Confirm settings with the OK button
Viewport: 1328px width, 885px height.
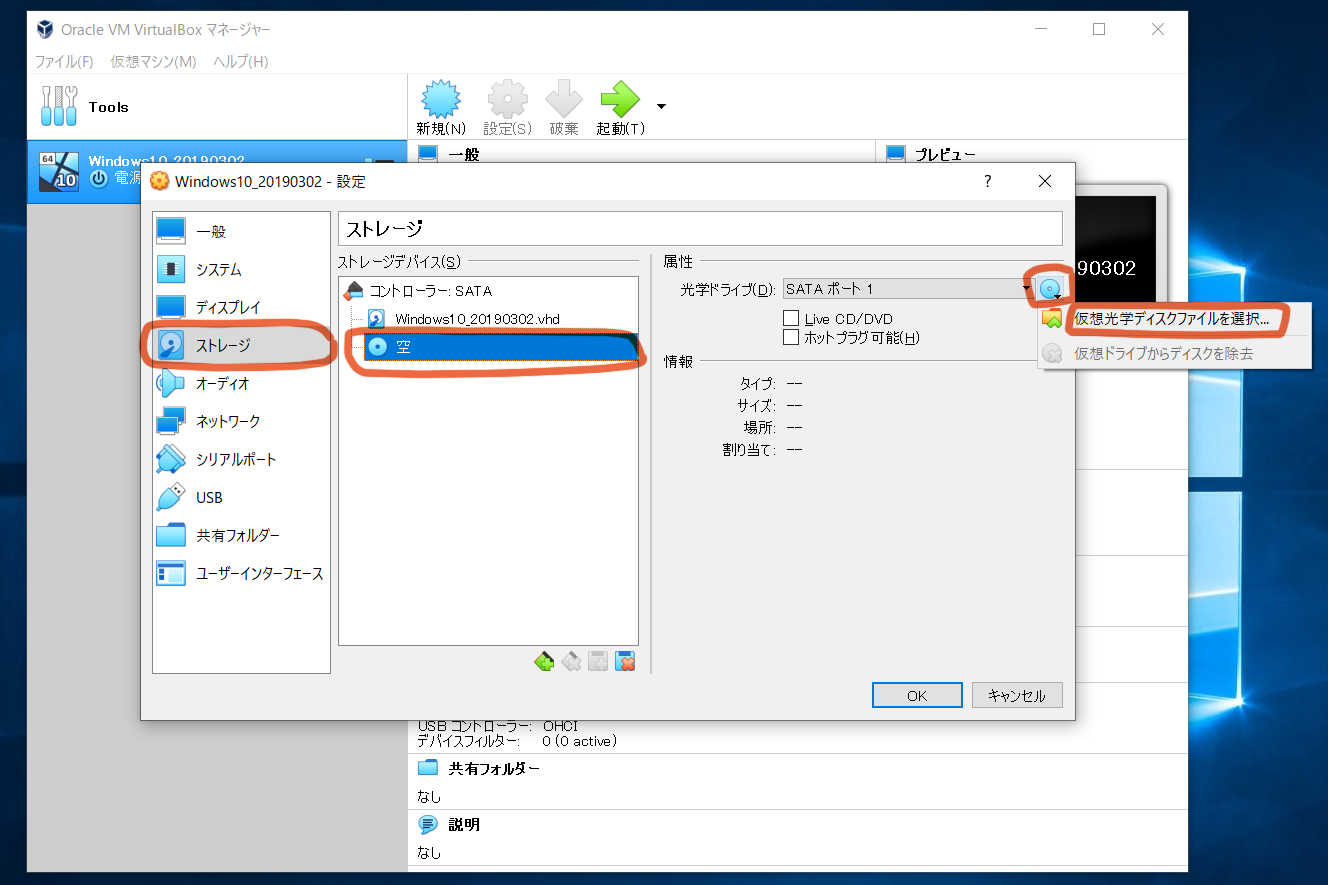[x=917, y=695]
